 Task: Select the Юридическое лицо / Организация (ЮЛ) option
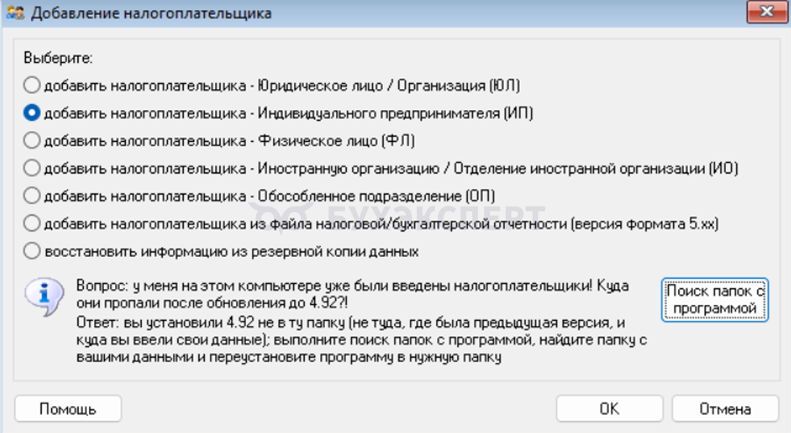click(x=33, y=85)
